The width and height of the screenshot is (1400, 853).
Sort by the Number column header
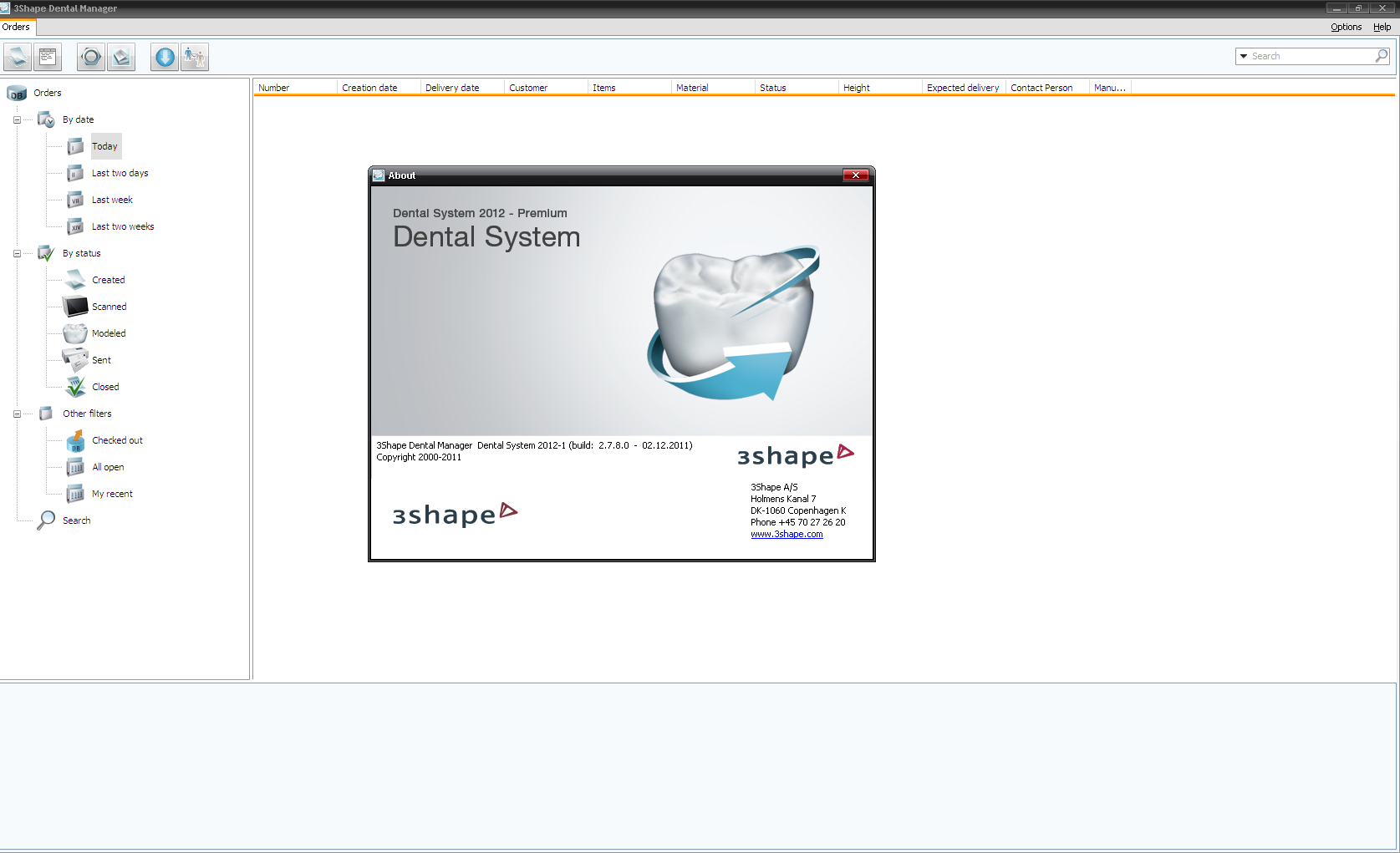click(x=296, y=88)
